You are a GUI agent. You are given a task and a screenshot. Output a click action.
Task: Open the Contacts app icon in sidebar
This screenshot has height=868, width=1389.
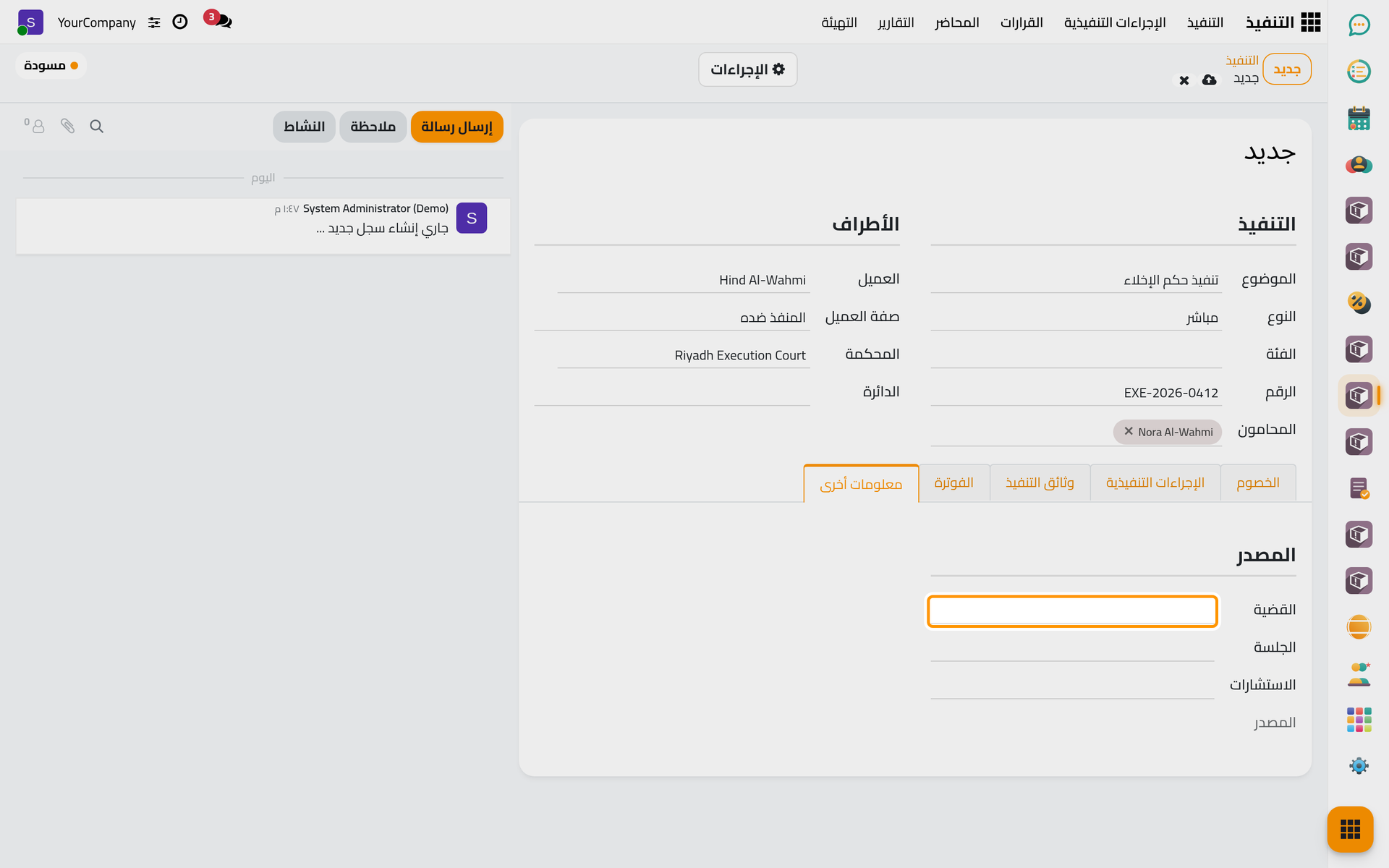pos(1359,164)
